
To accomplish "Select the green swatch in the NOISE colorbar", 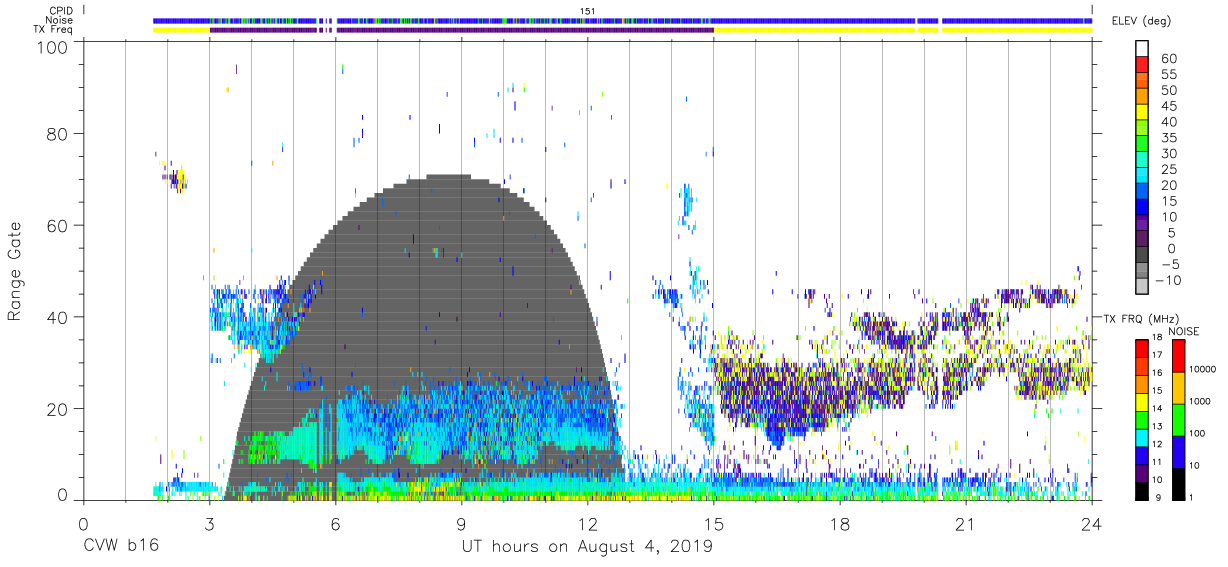I will point(1177,420).
